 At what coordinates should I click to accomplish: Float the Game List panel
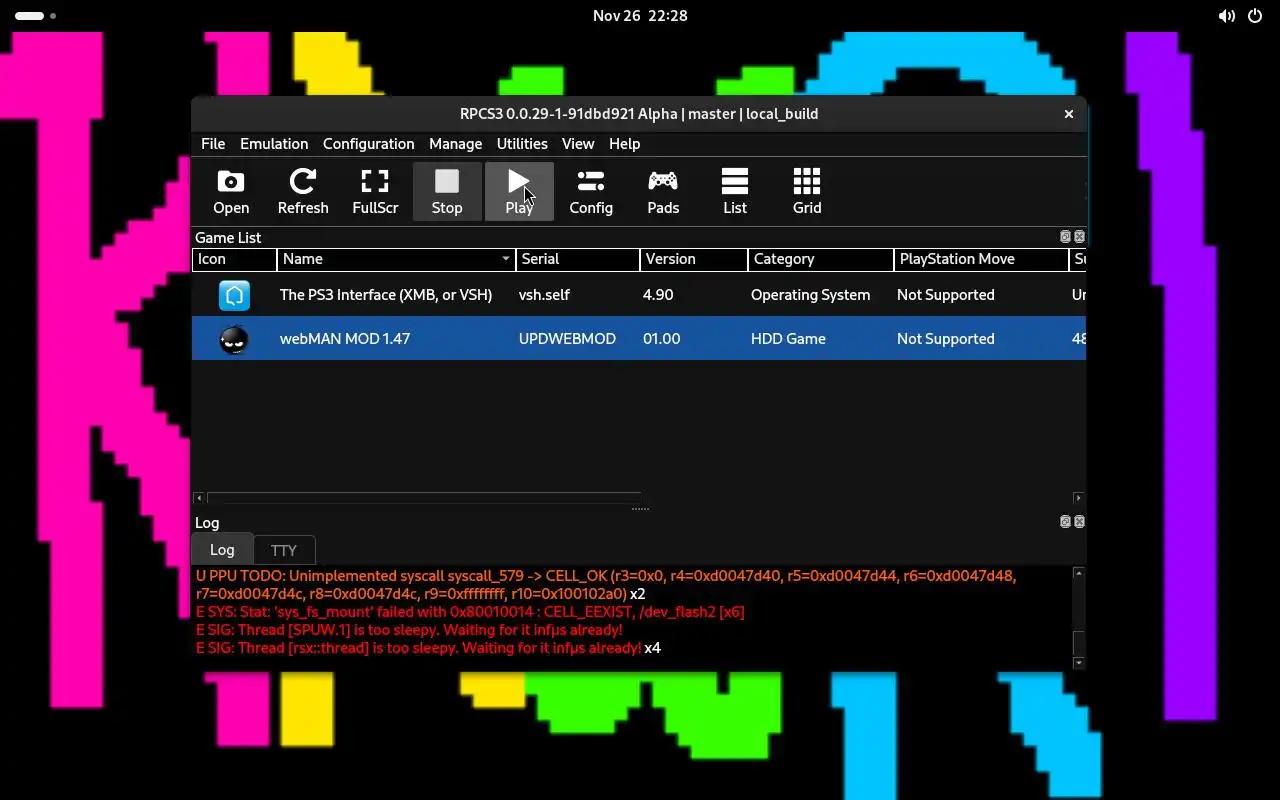click(x=1065, y=237)
